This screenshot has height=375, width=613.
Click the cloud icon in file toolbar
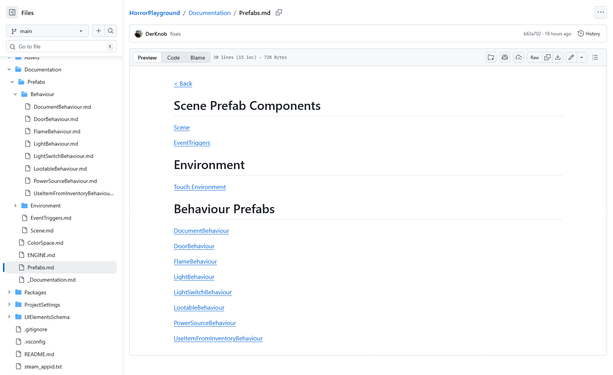click(x=518, y=57)
